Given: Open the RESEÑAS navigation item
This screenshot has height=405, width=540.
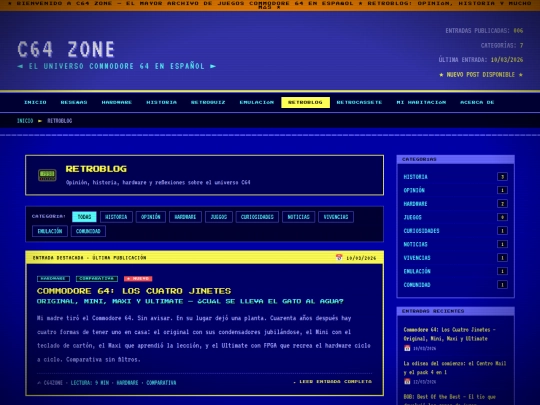Looking at the screenshot, I should point(74,102).
